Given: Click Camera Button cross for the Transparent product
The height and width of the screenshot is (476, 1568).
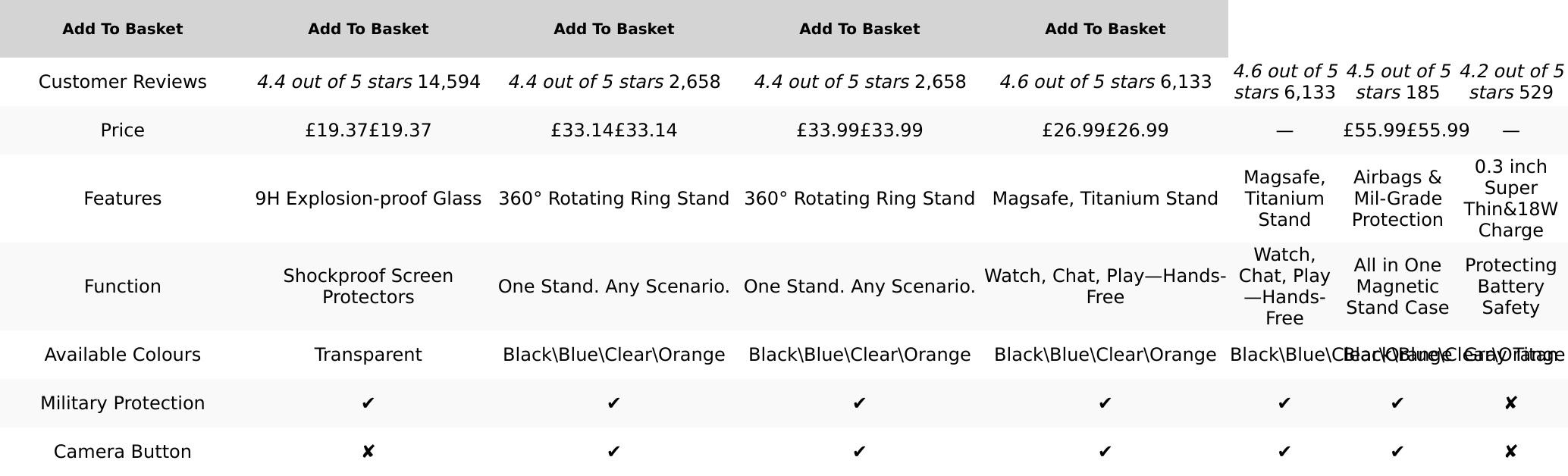Looking at the screenshot, I should coord(368,452).
